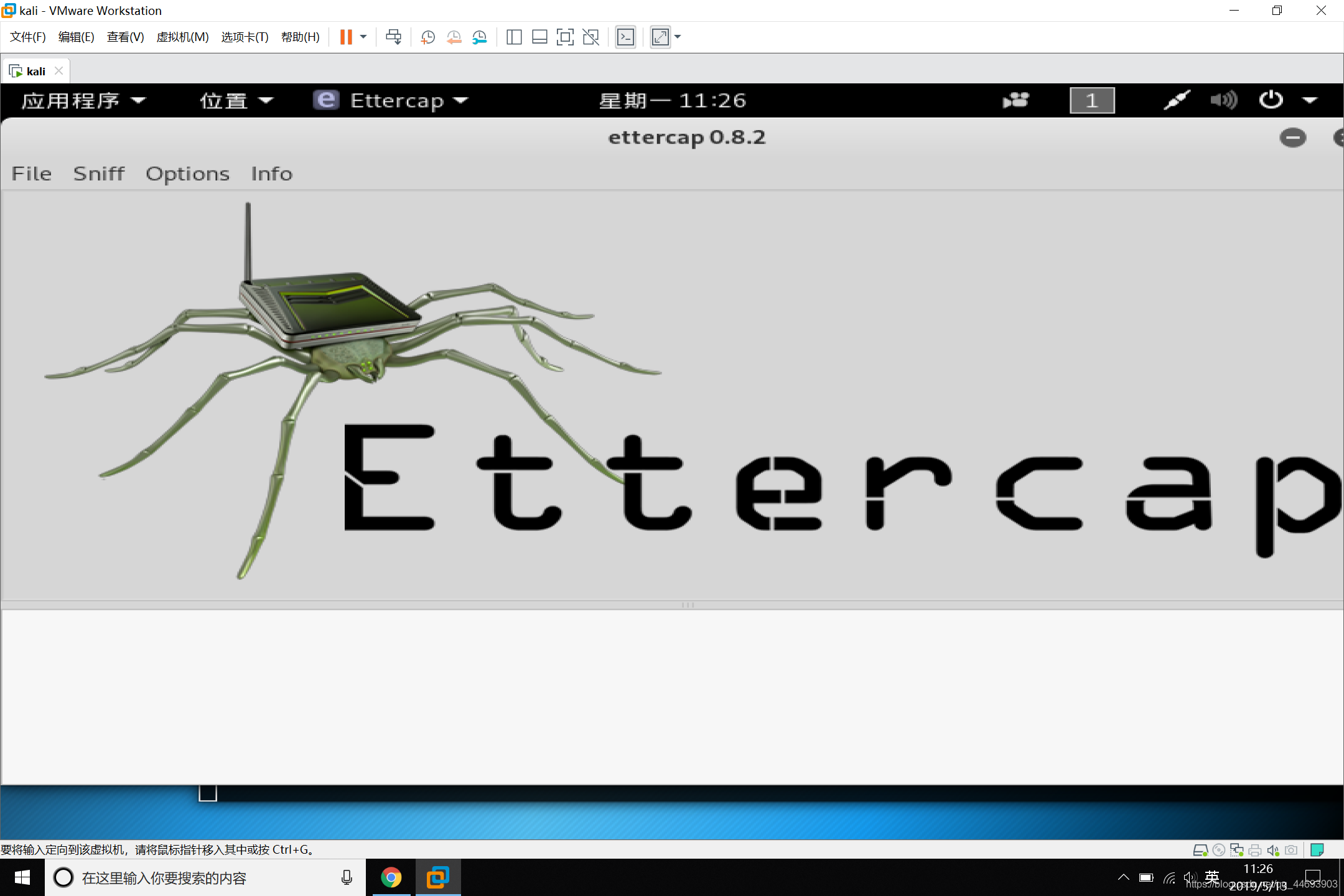Open VMware 帮助(H) menu
Image resolution: width=1344 pixels, height=896 pixels.
(x=300, y=37)
